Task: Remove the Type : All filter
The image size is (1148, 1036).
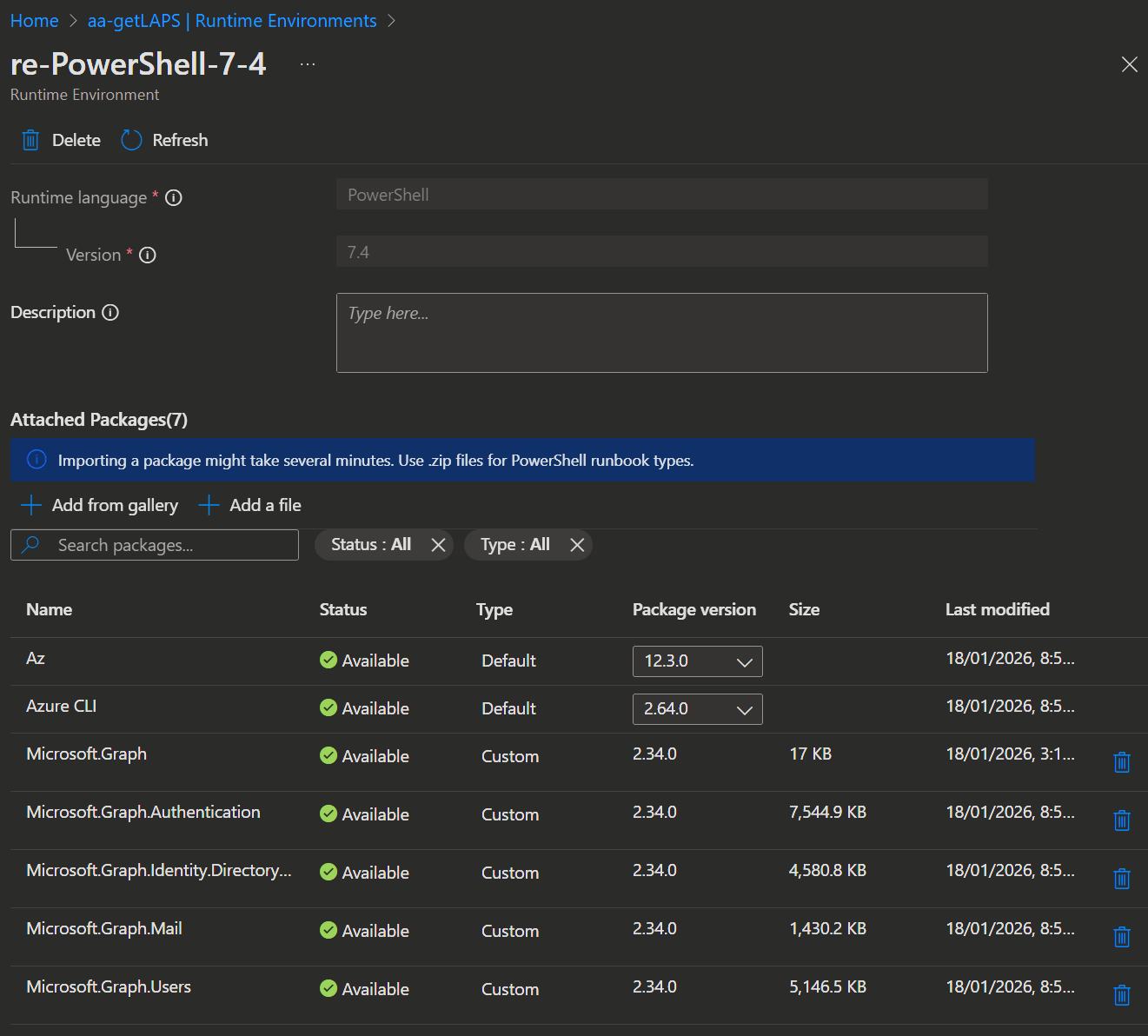Action: [577, 545]
